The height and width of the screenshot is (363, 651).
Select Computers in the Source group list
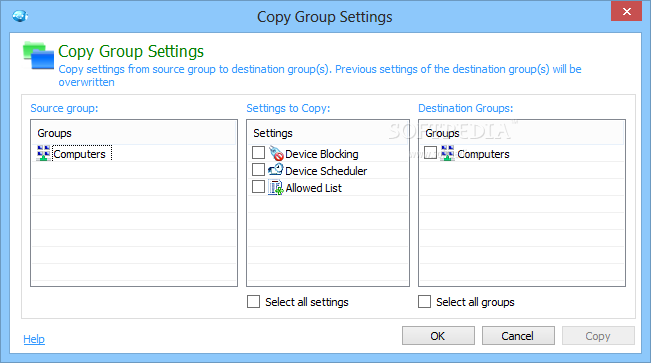coord(79,154)
